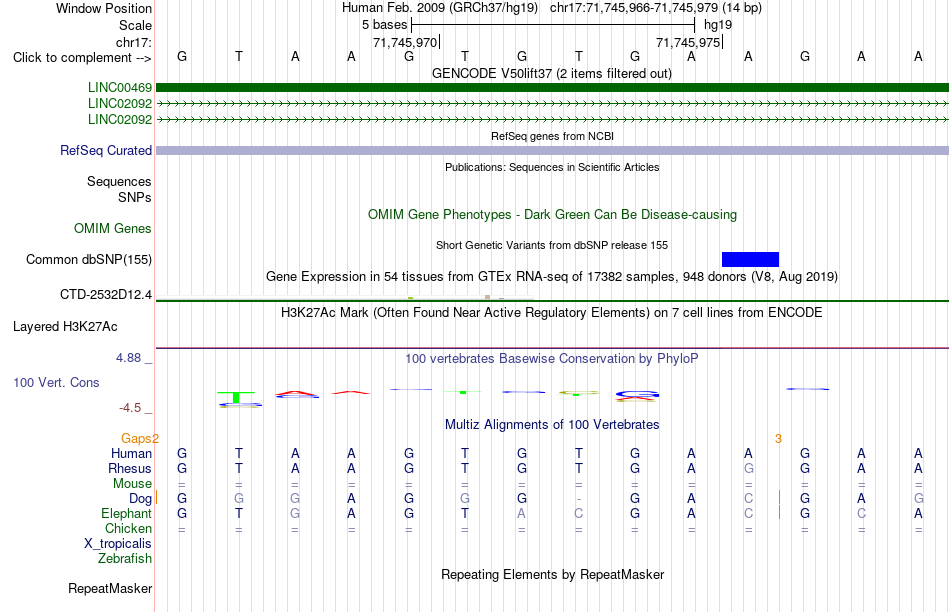
Task: Click the green T conservation logo bar
Action: [x=236, y=397]
